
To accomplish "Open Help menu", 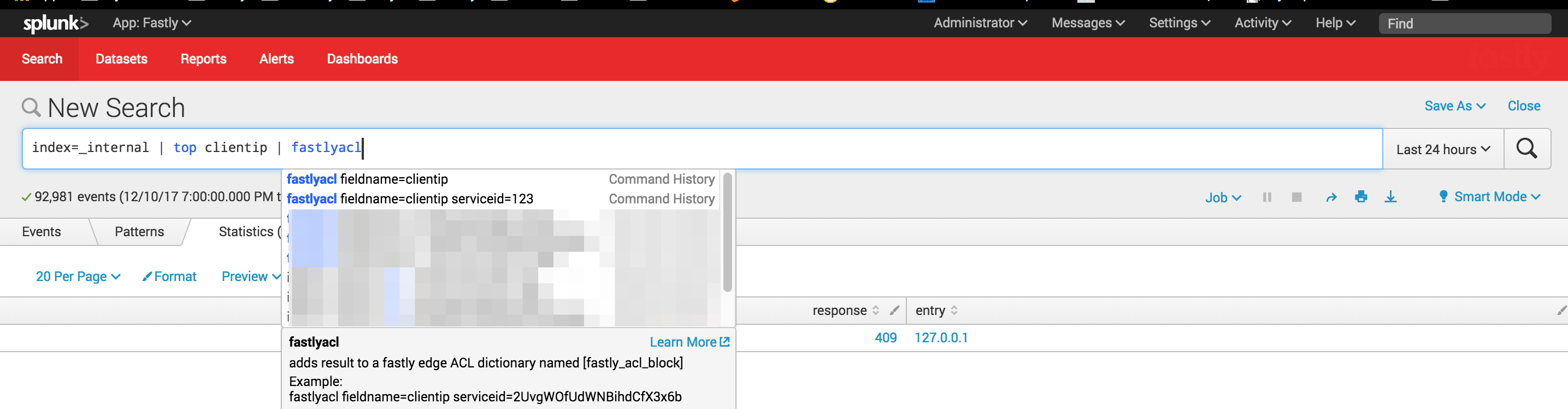I will [1335, 23].
